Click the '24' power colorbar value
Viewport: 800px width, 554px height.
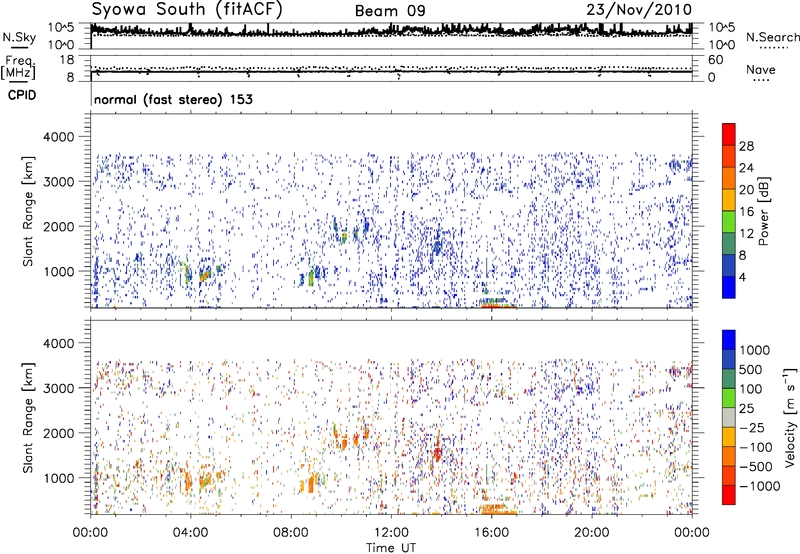(x=746, y=168)
